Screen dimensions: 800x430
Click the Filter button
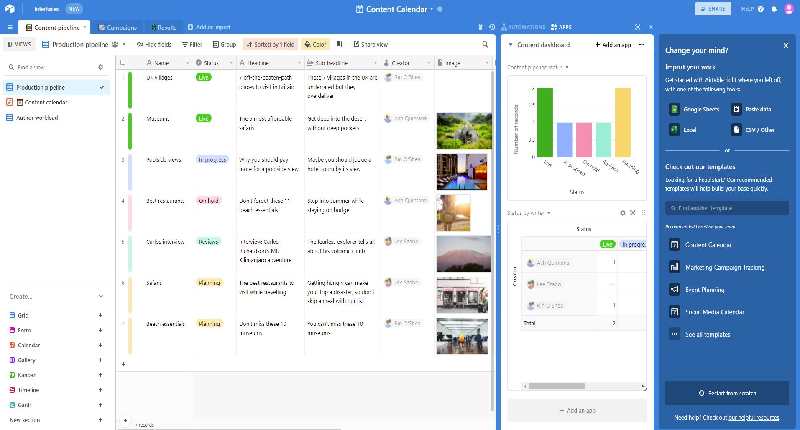pyautogui.click(x=192, y=44)
